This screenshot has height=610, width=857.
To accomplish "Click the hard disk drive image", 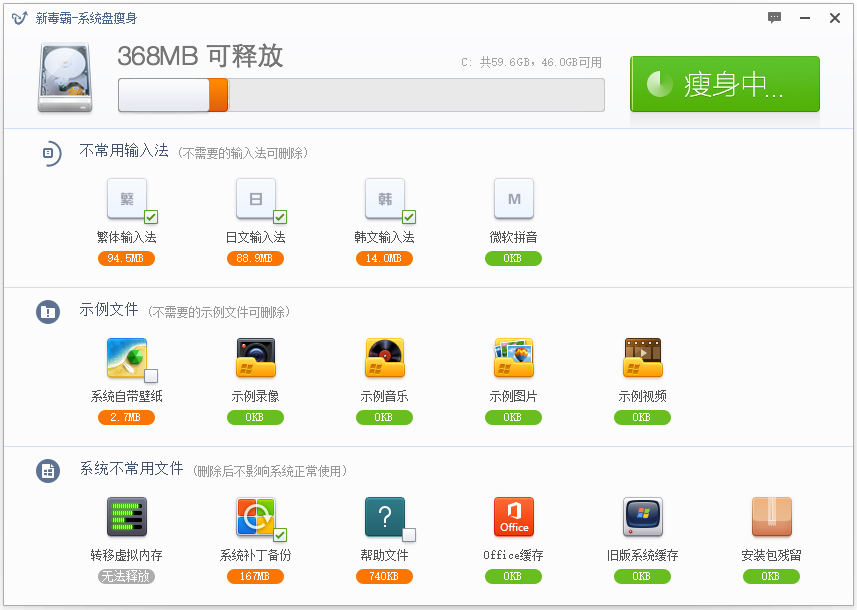I will 65,78.
